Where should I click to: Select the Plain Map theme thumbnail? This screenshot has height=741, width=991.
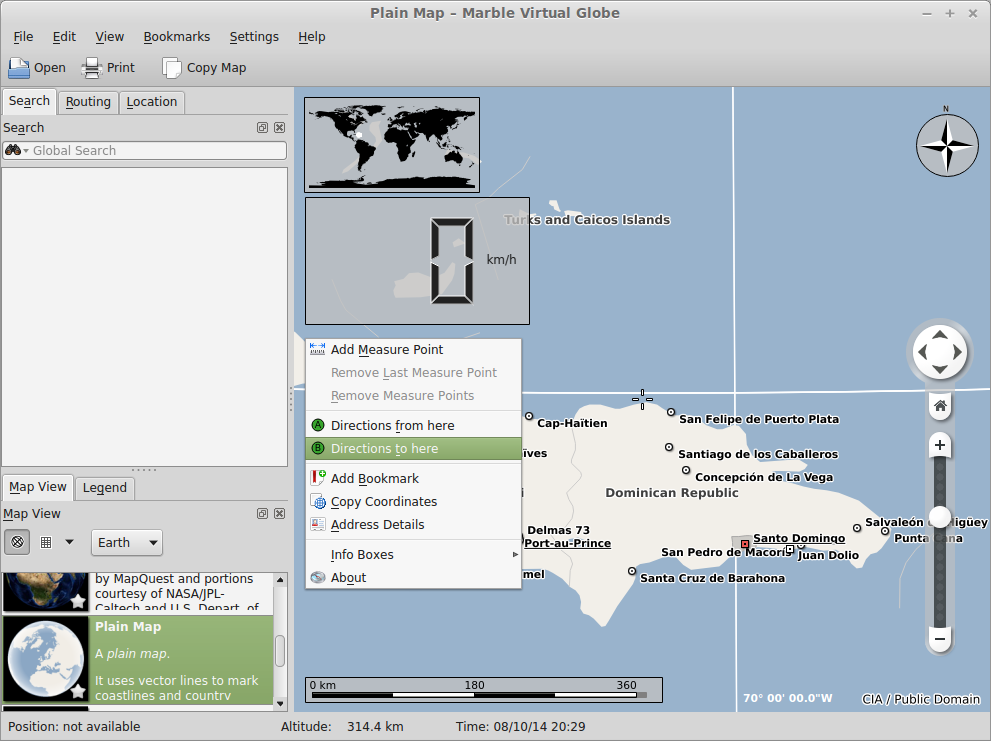click(46, 659)
